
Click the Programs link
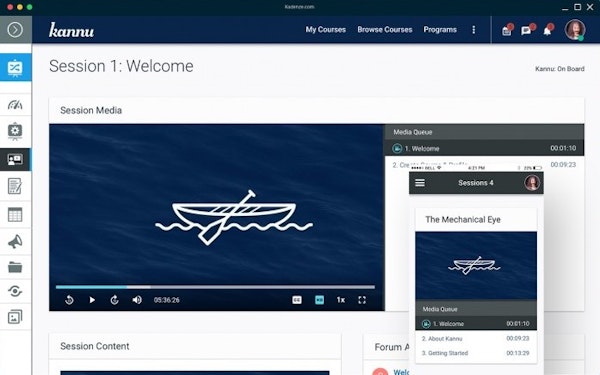point(440,29)
